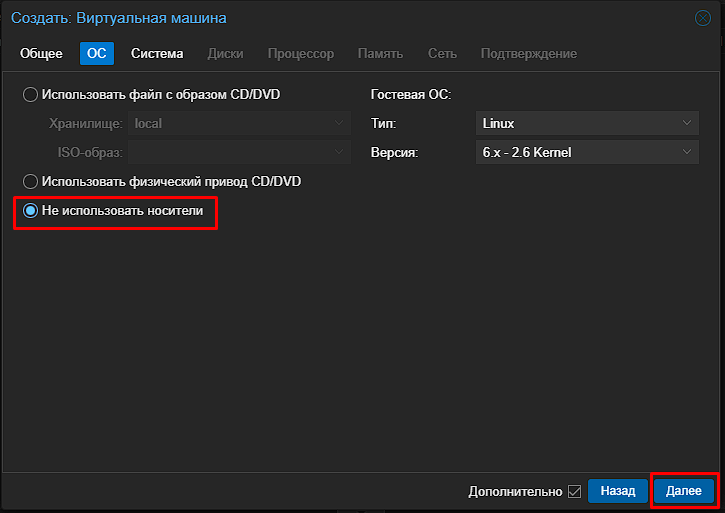Viewport: 725px width, 513px height.
Task: Open the 'Хранилище' local storage dropdown
Action: pos(239,123)
